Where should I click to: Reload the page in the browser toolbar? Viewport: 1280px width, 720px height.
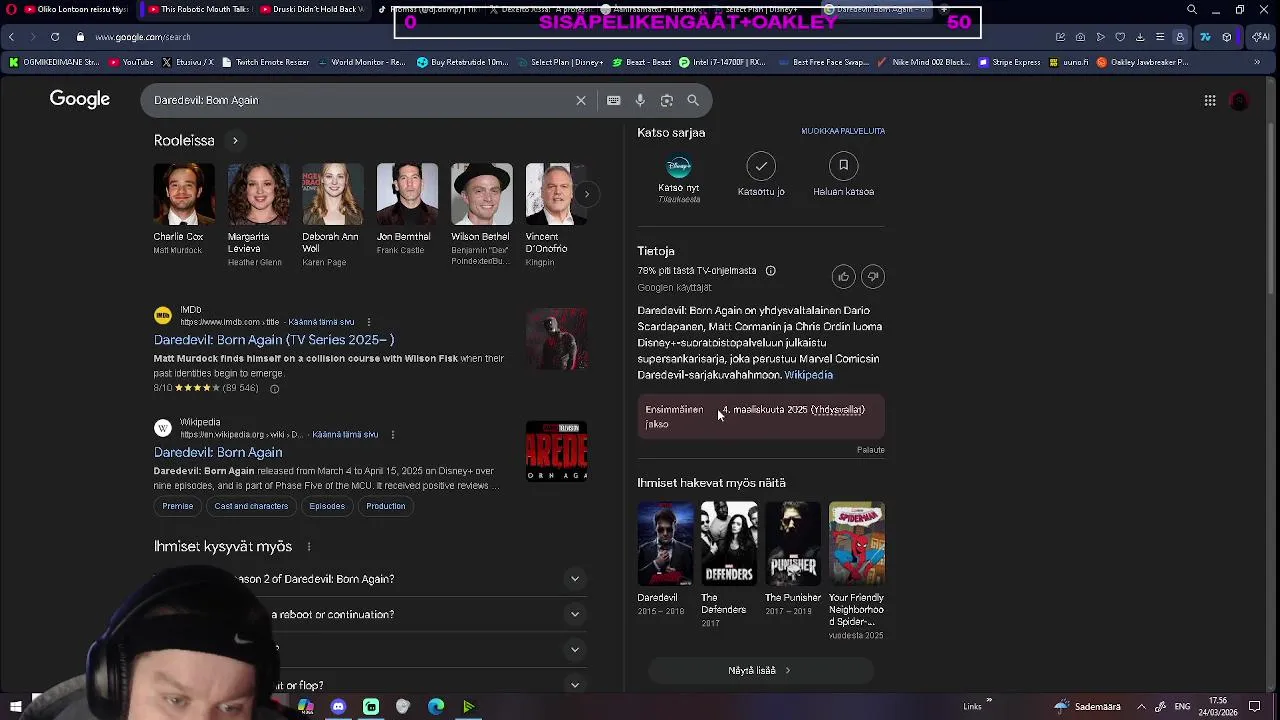pos(54,37)
